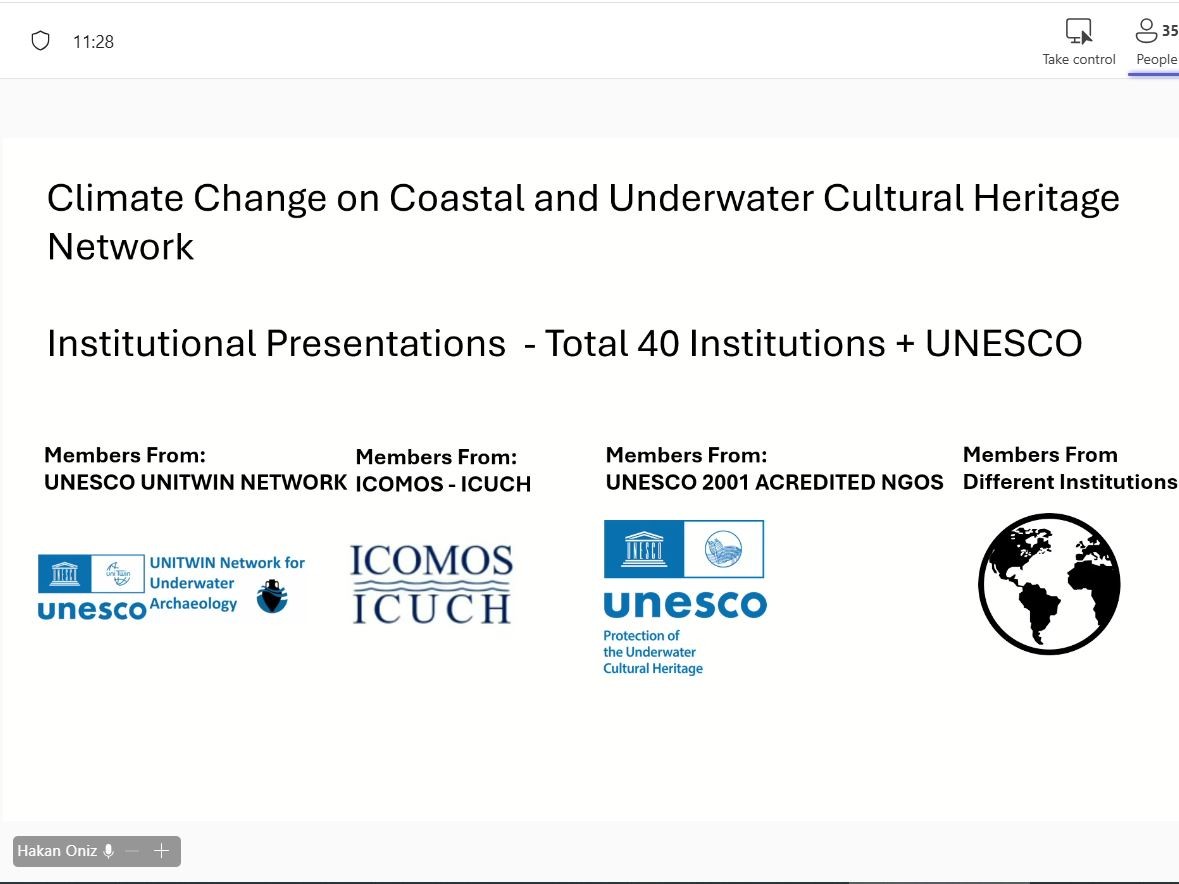Screen dimensions: 1179x884
Task: Click the microphone icon beside Hakan Oniz
Action: click(x=108, y=851)
